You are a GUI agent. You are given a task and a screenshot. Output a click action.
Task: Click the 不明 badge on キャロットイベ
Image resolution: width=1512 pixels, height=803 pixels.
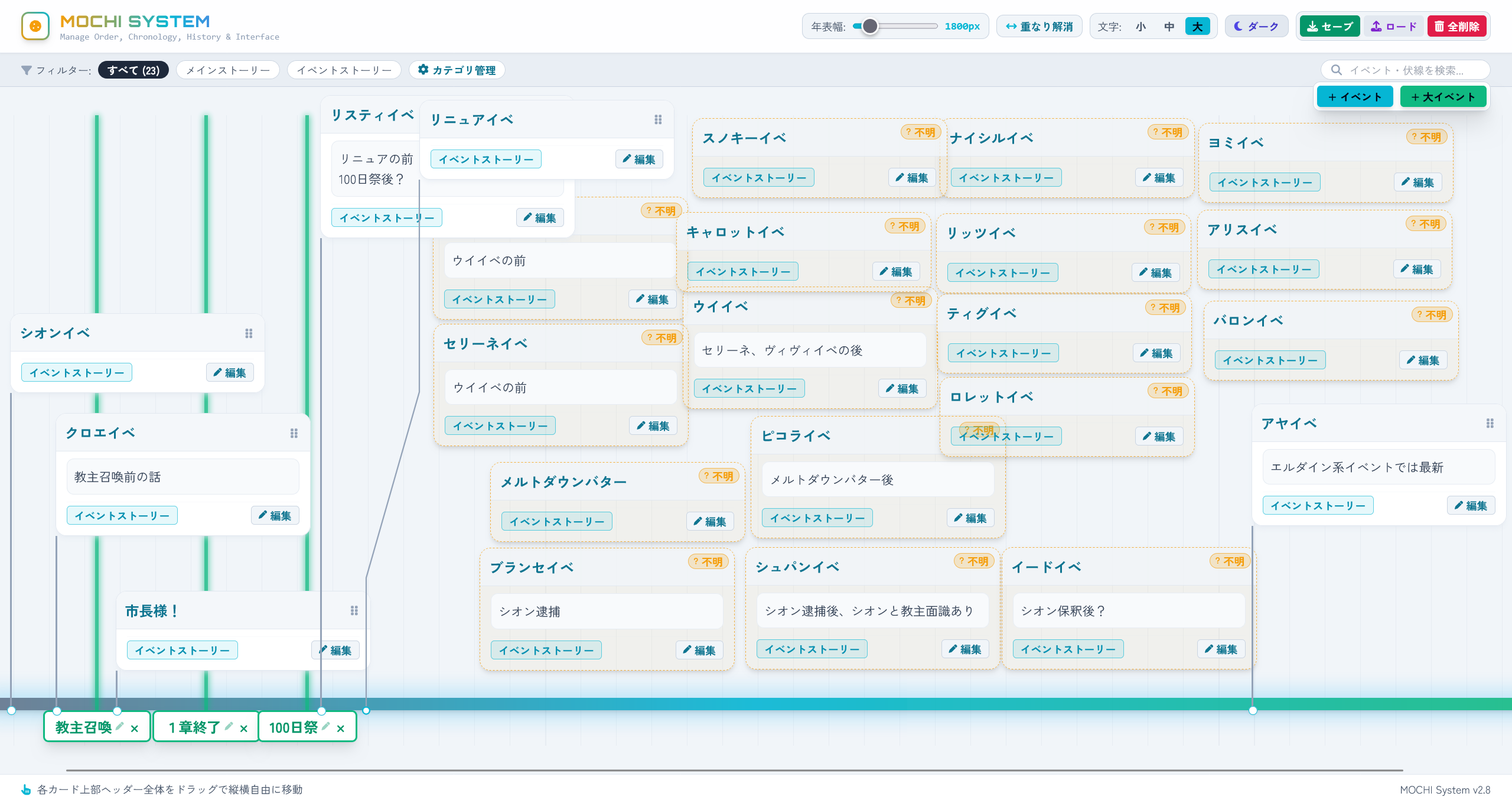904,226
